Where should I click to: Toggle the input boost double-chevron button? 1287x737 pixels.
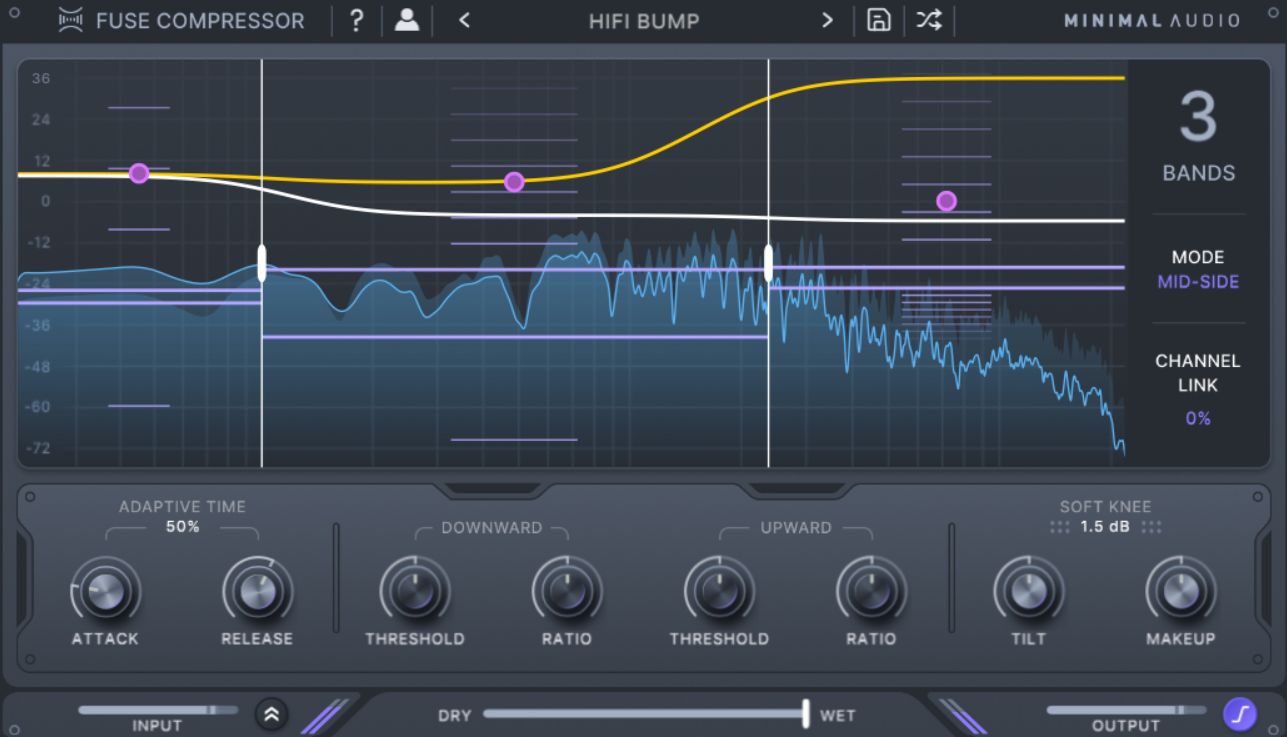[x=270, y=713]
